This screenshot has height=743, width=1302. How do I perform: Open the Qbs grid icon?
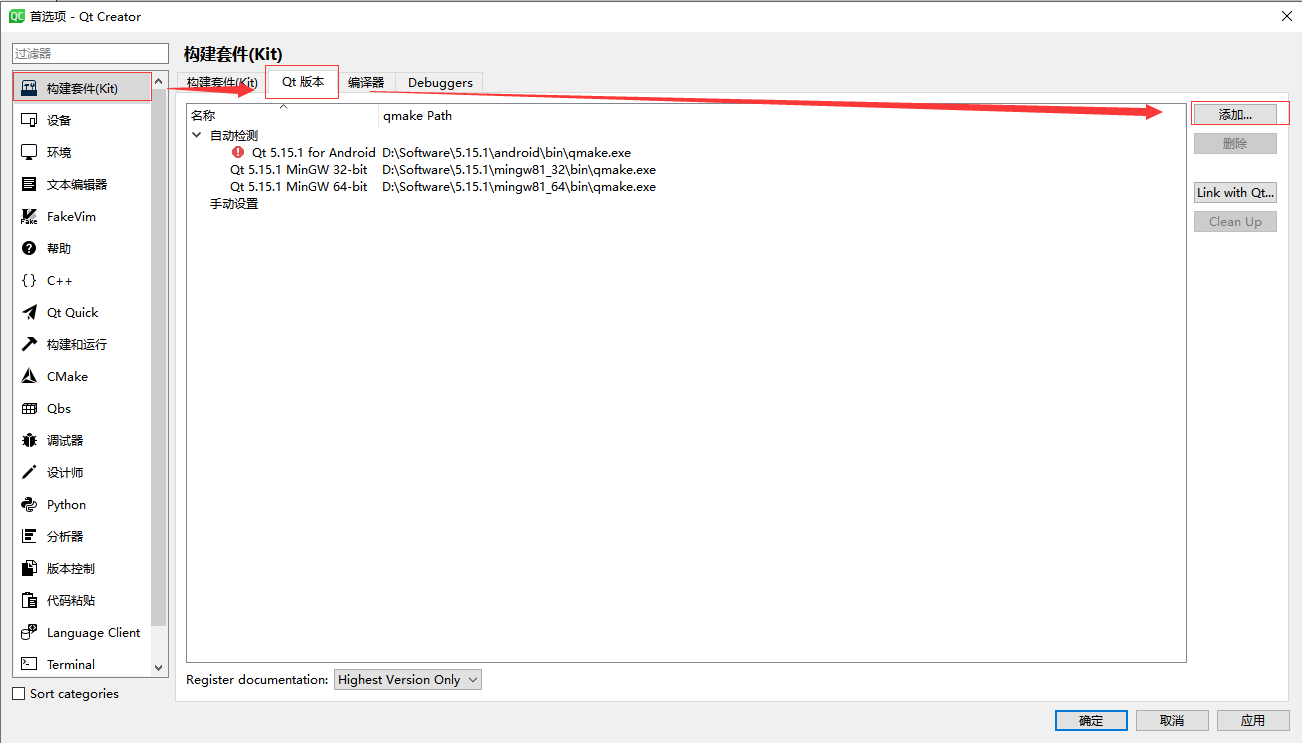pos(29,408)
